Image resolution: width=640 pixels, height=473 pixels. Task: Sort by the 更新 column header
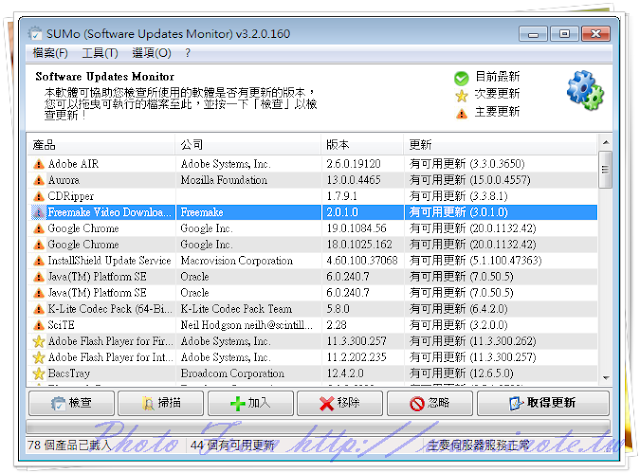pyautogui.click(x=500, y=144)
